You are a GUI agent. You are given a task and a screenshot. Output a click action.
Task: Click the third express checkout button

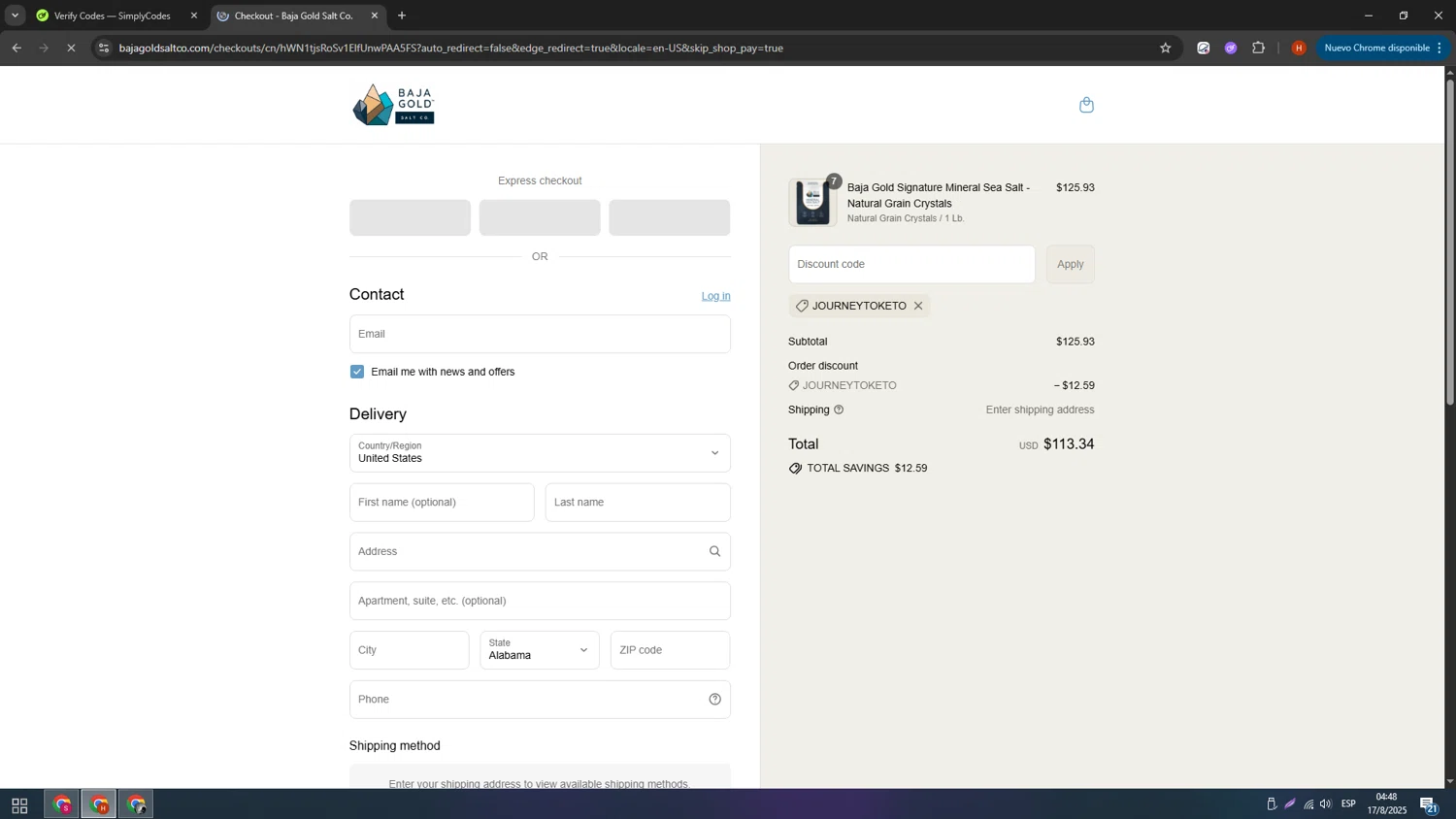click(x=670, y=217)
